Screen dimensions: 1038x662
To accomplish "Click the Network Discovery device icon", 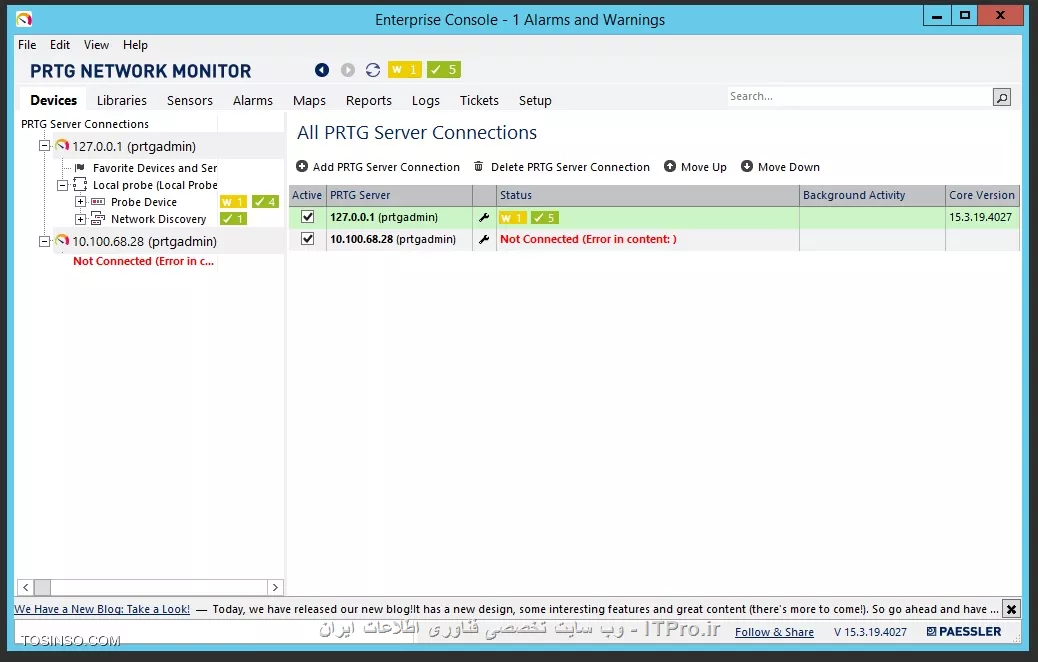I will (97, 218).
